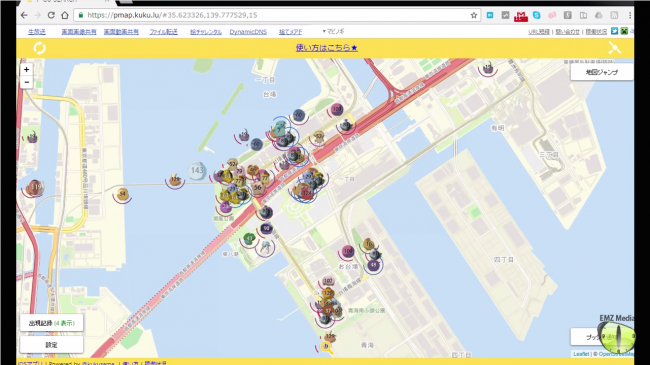Open the 設定 button

(x=51, y=345)
